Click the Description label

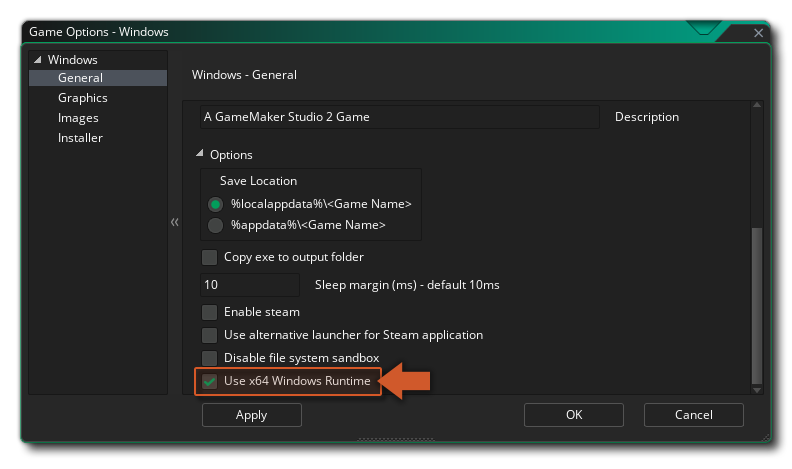(x=647, y=117)
